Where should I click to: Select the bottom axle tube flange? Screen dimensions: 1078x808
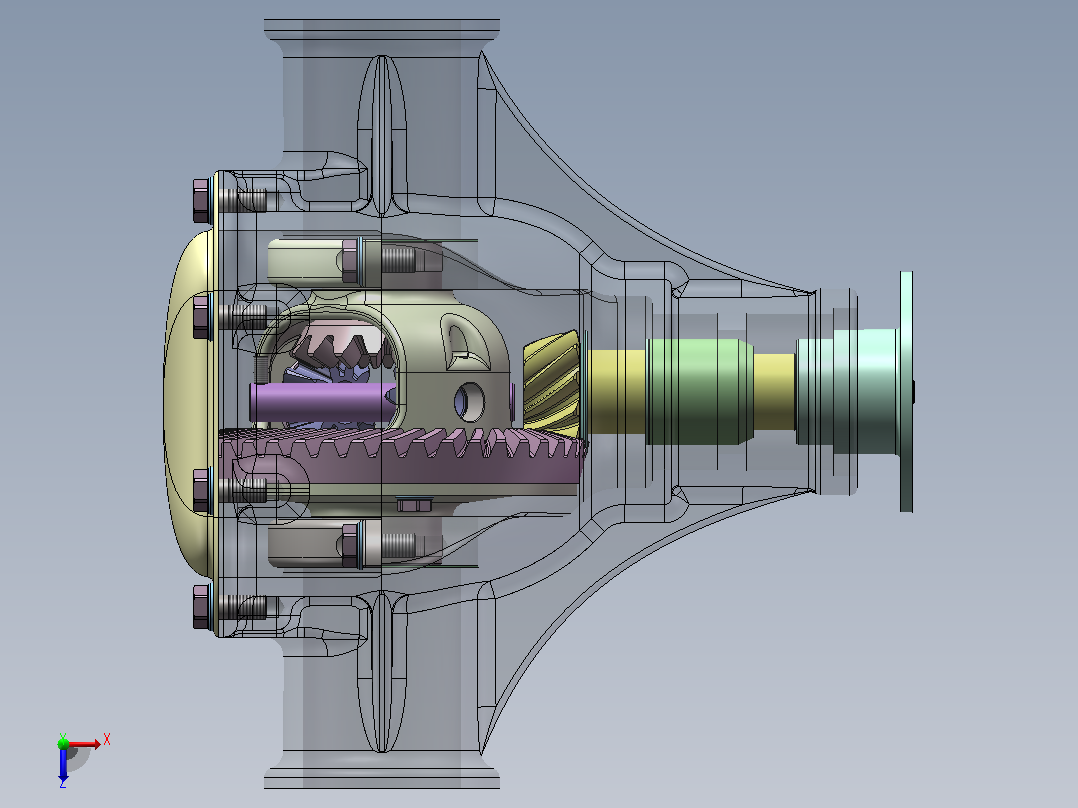pyautogui.click(x=382, y=778)
